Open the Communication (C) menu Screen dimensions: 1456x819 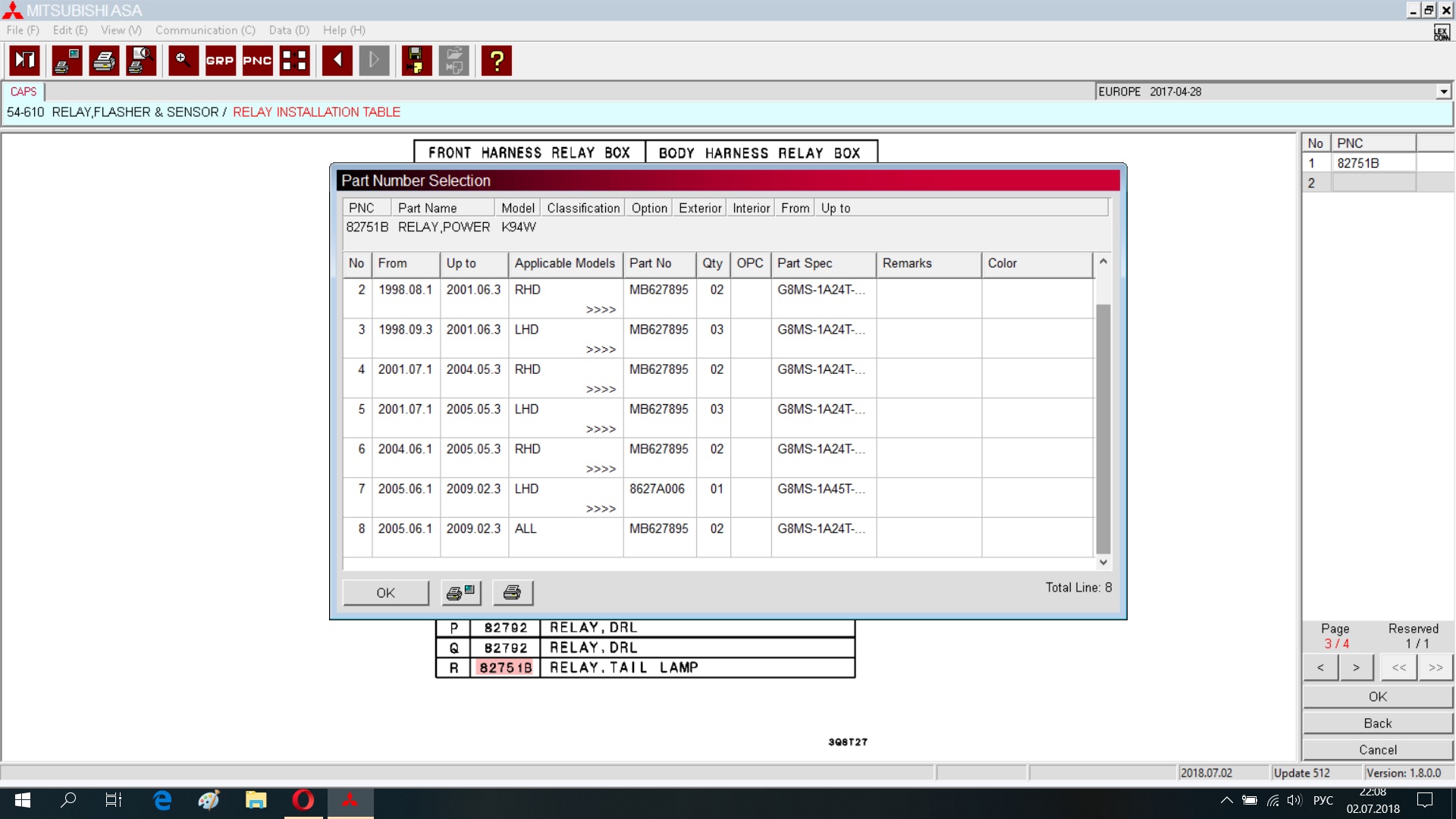(205, 30)
